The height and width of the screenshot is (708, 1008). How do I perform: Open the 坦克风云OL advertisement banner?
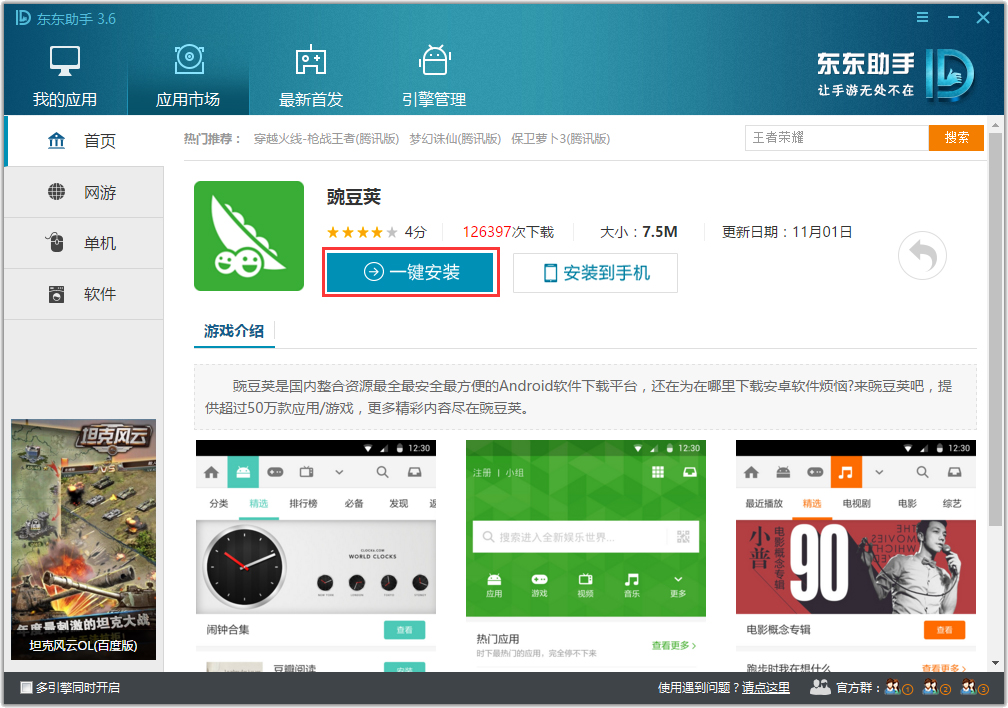[x=84, y=540]
